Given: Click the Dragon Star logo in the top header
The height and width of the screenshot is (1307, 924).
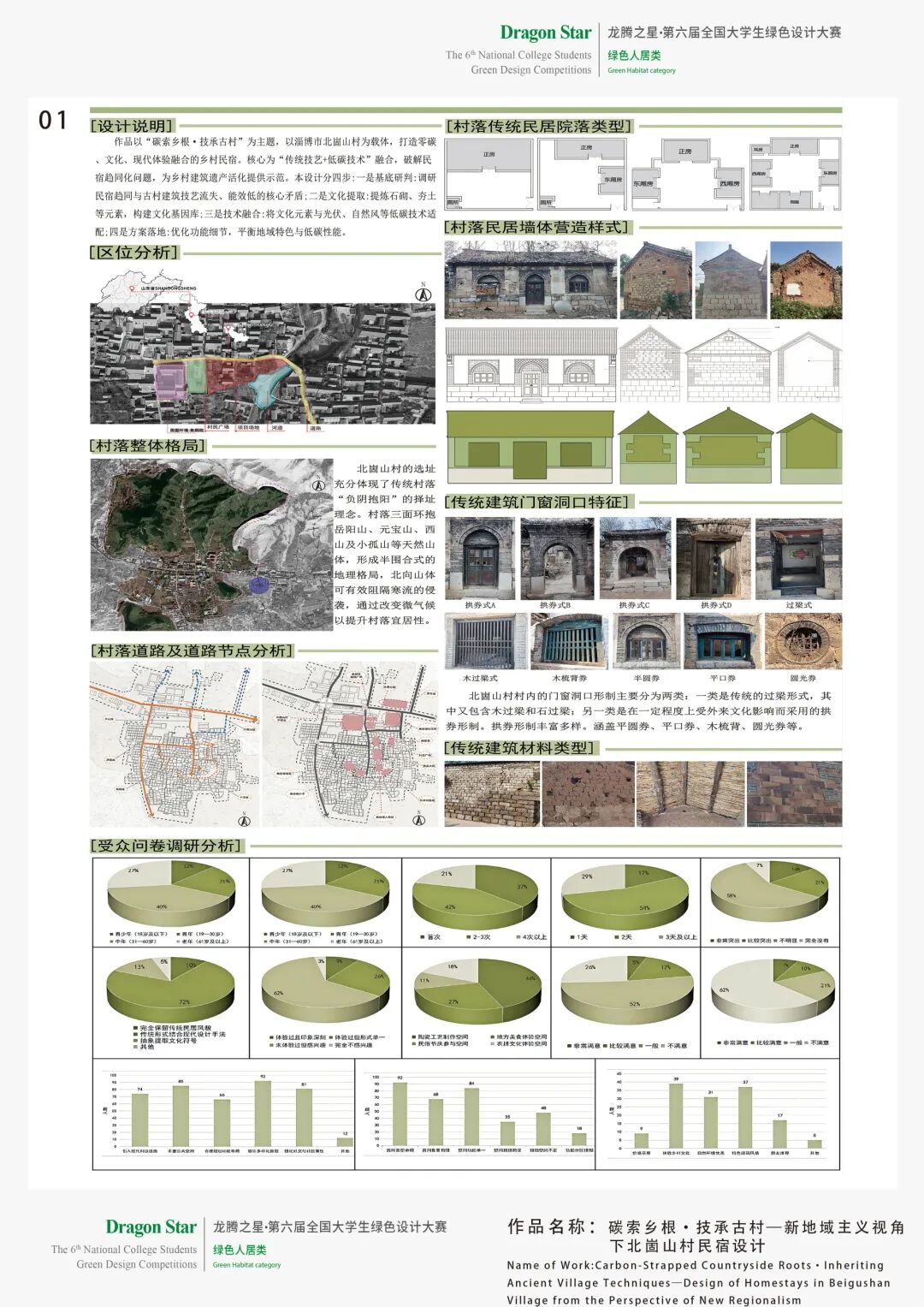Looking at the screenshot, I should (545, 33).
